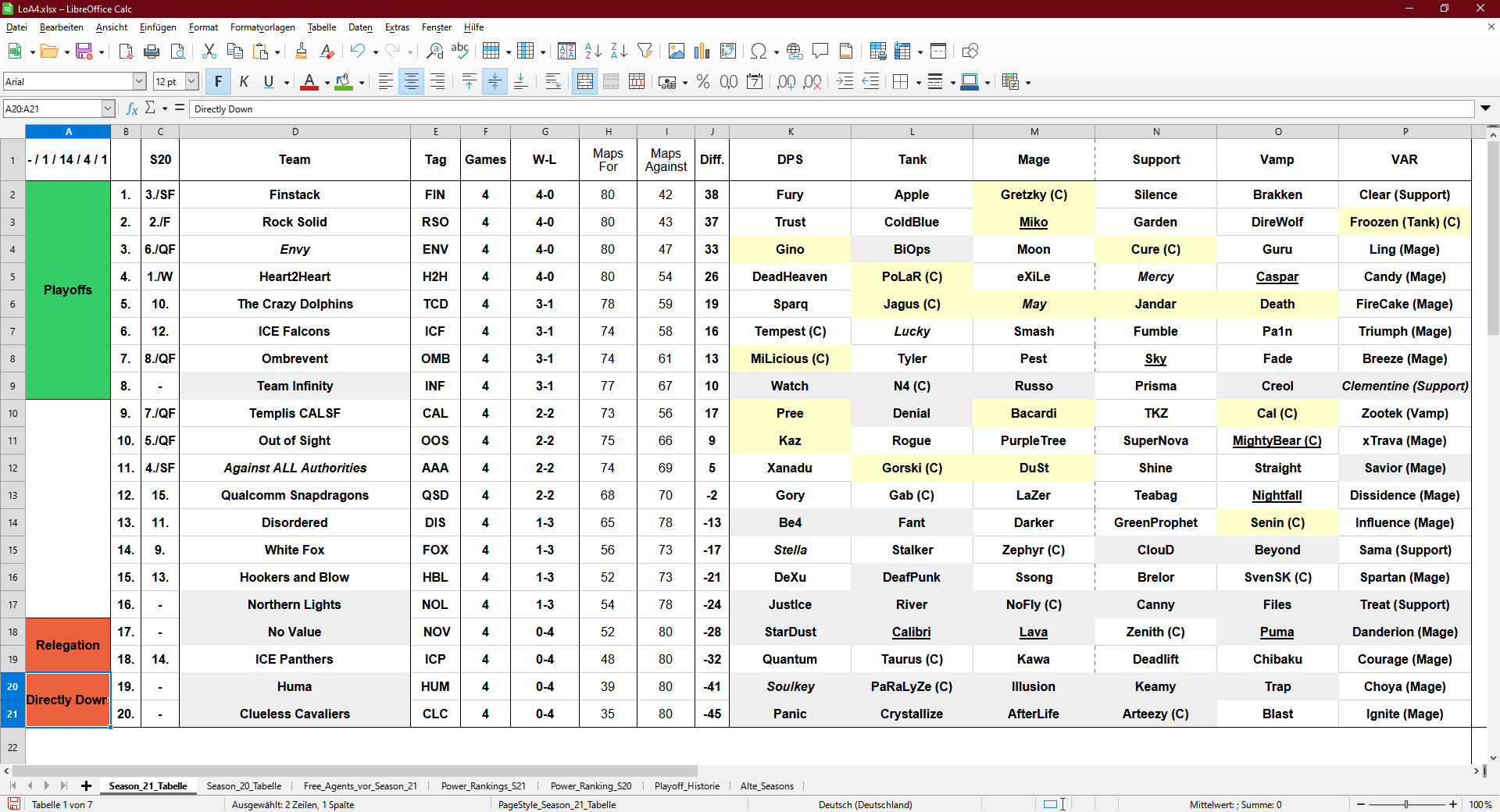Open Find and Replace
The image size is (1500, 812).
434,52
